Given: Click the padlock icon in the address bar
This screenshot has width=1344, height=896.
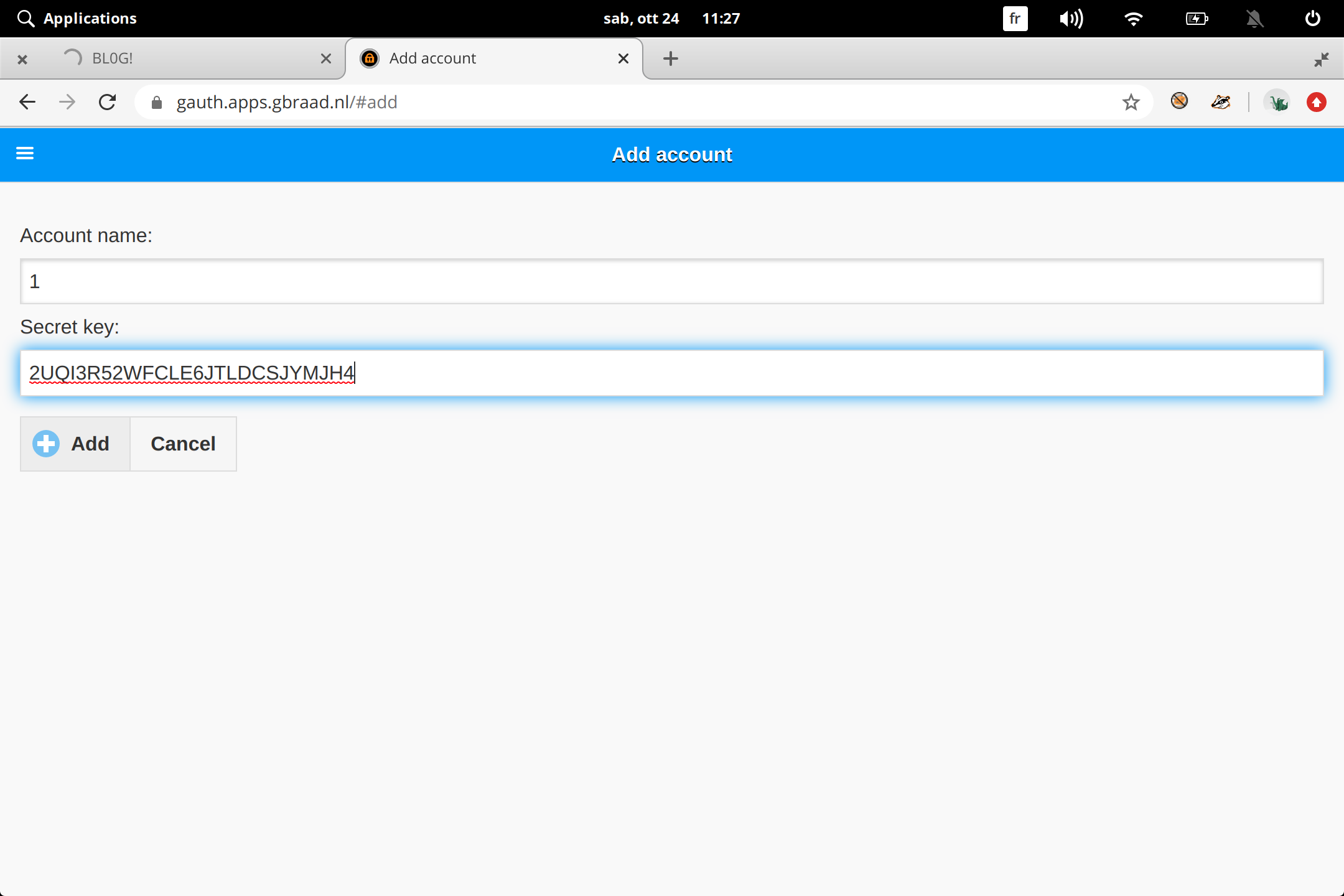Looking at the screenshot, I should (157, 101).
